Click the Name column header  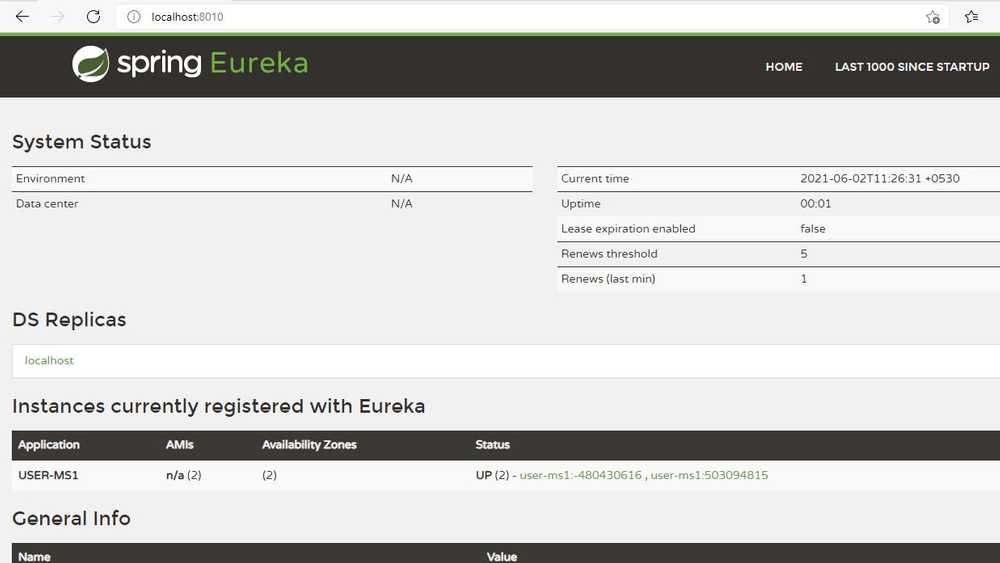coord(34,557)
